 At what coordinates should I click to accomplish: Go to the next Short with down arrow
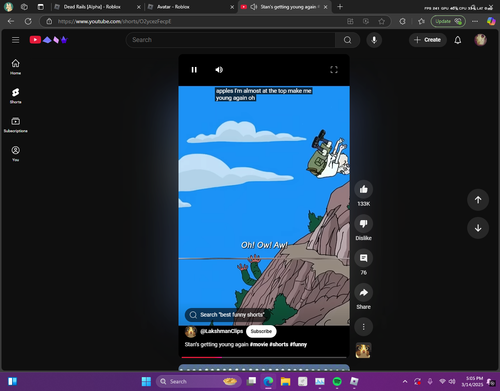pyautogui.click(x=478, y=228)
